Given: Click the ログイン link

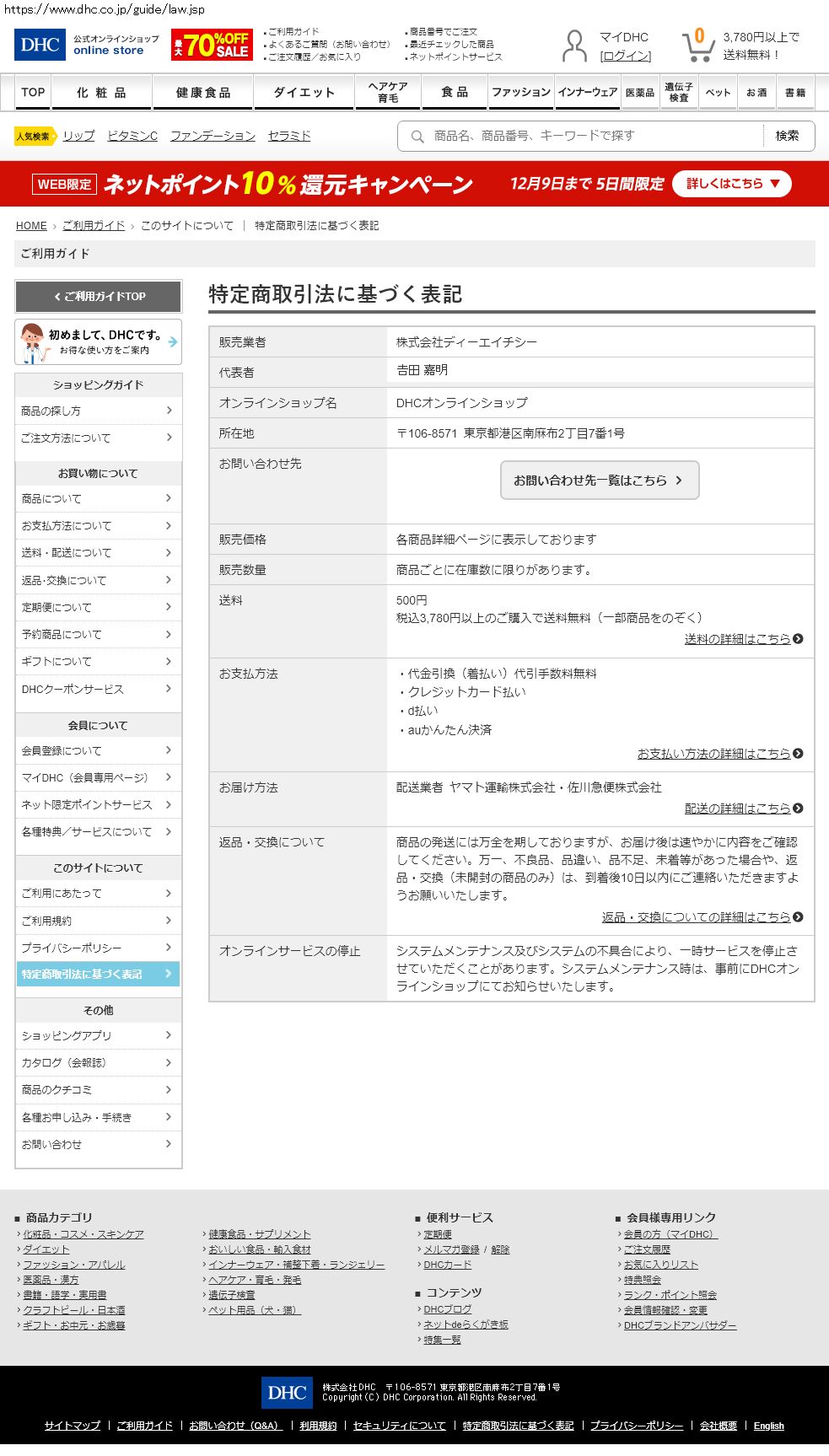Looking at the screenshot, I should point(625,56).
